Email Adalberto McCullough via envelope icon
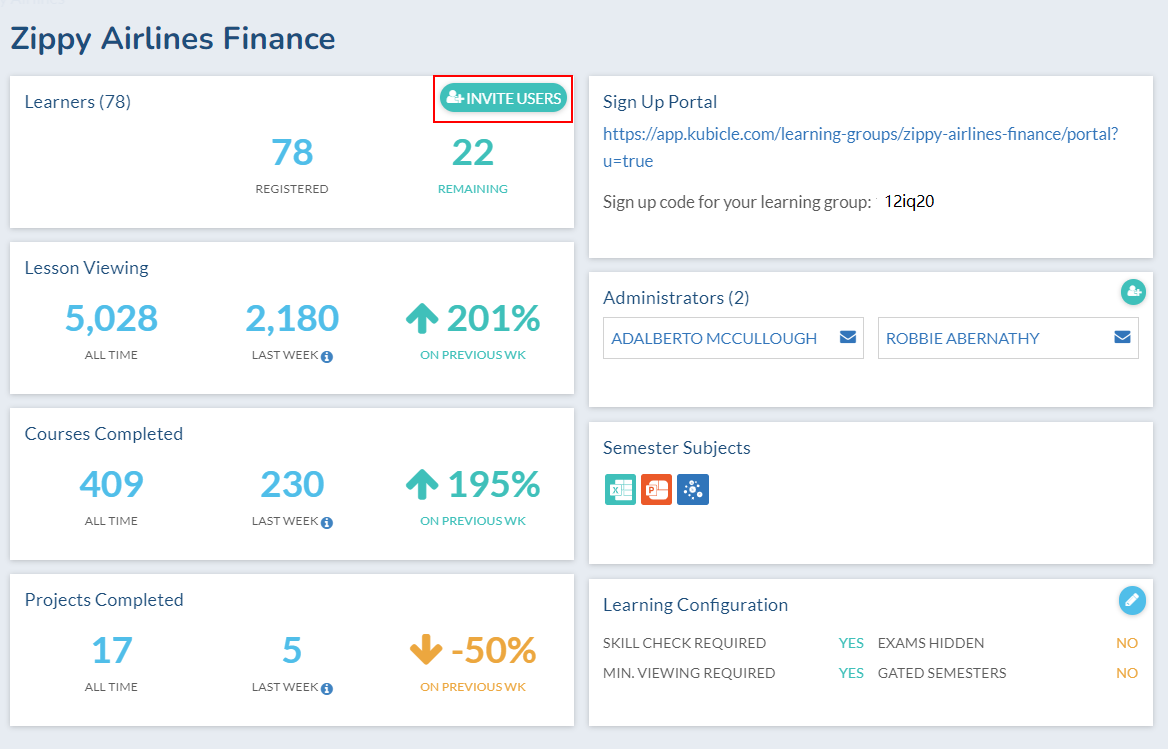The image size is (1168, 749). [848, 337]
